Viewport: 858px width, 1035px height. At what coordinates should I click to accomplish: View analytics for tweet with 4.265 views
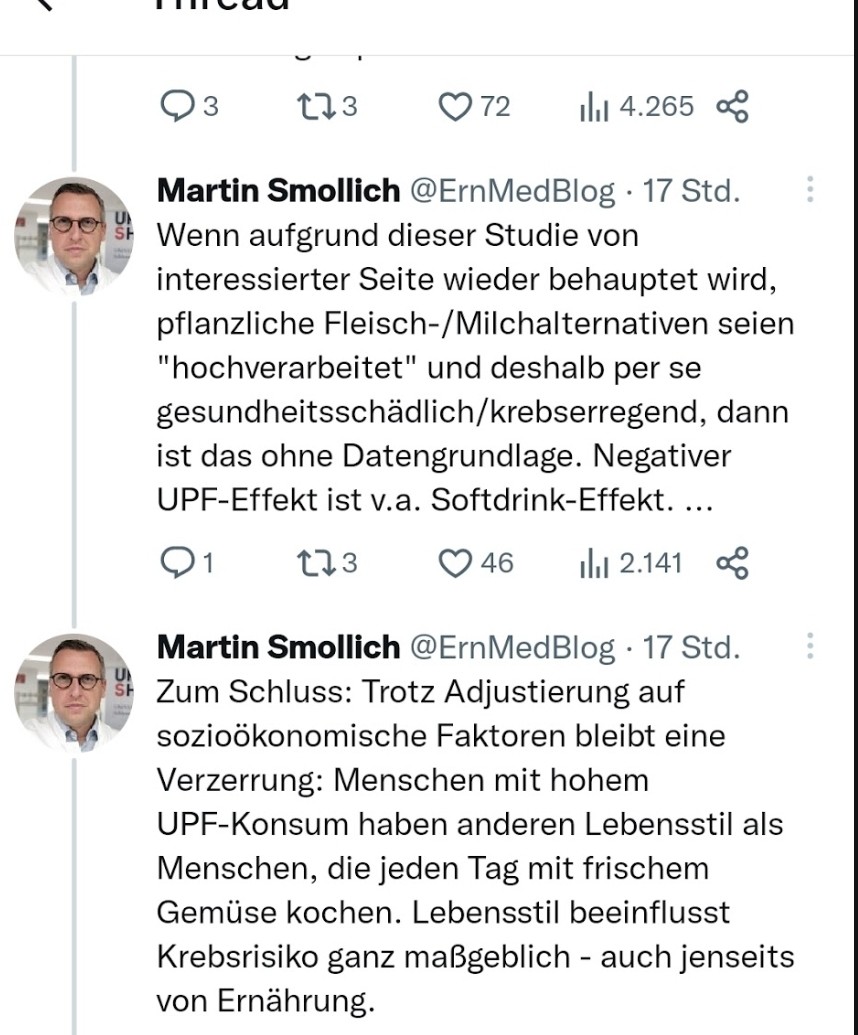(636, 106)
